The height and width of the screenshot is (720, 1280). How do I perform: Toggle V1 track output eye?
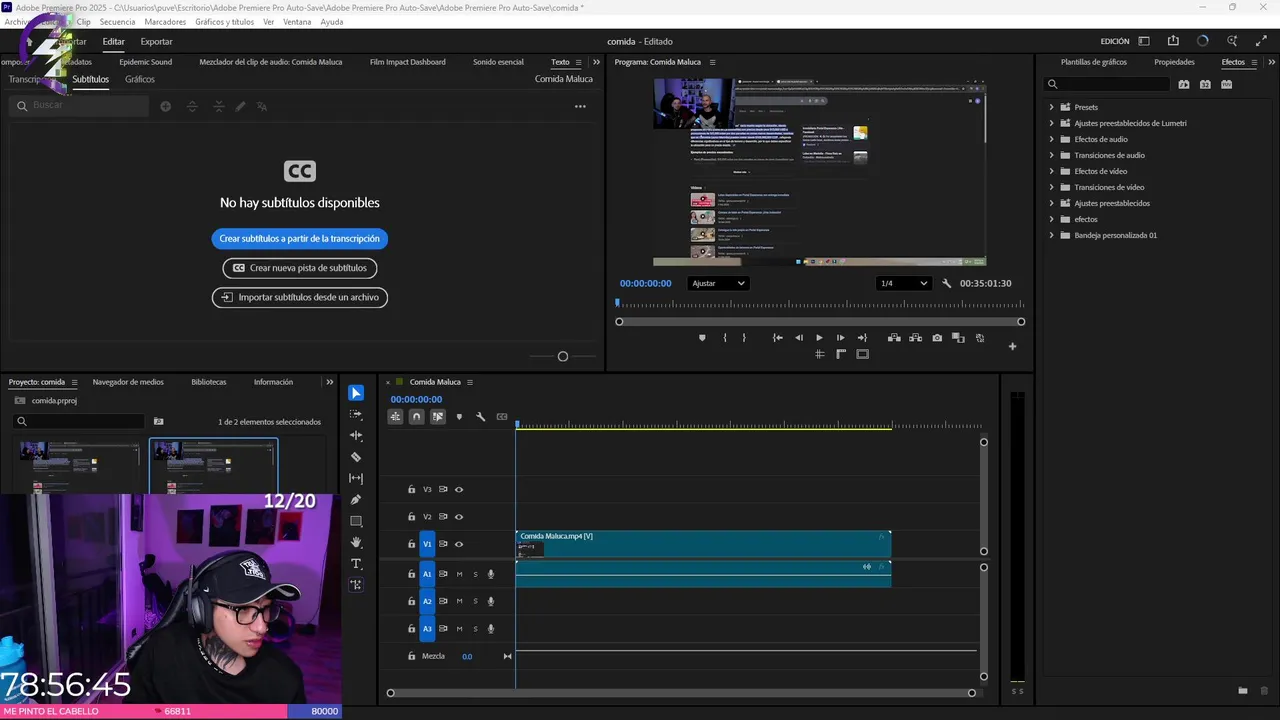(x=459, y=544)
